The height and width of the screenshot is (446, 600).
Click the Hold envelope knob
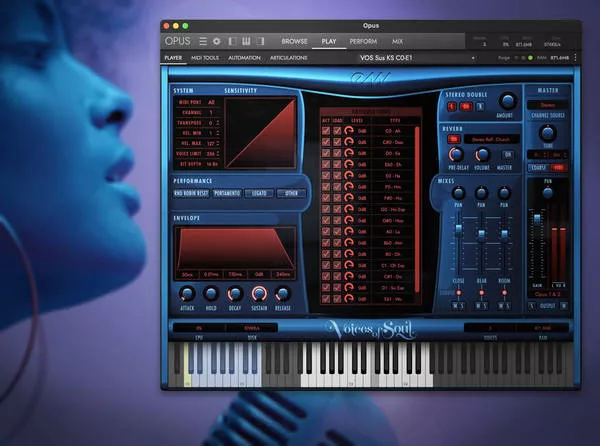click(211, 294)
